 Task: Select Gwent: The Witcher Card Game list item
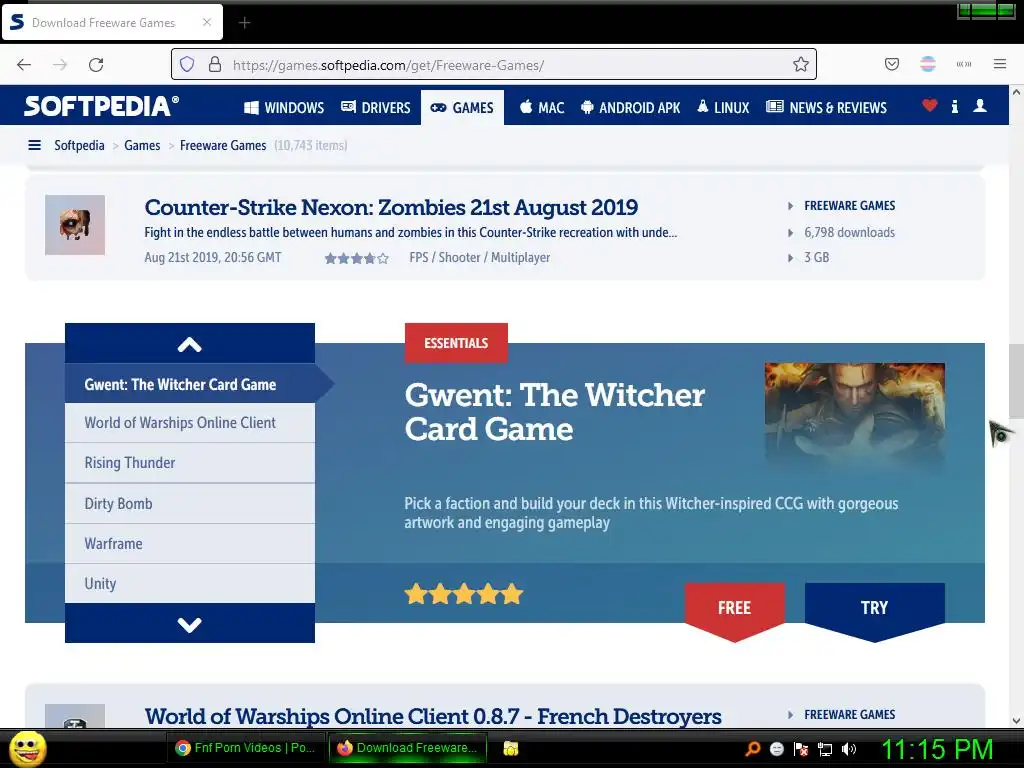click(190, 384)
